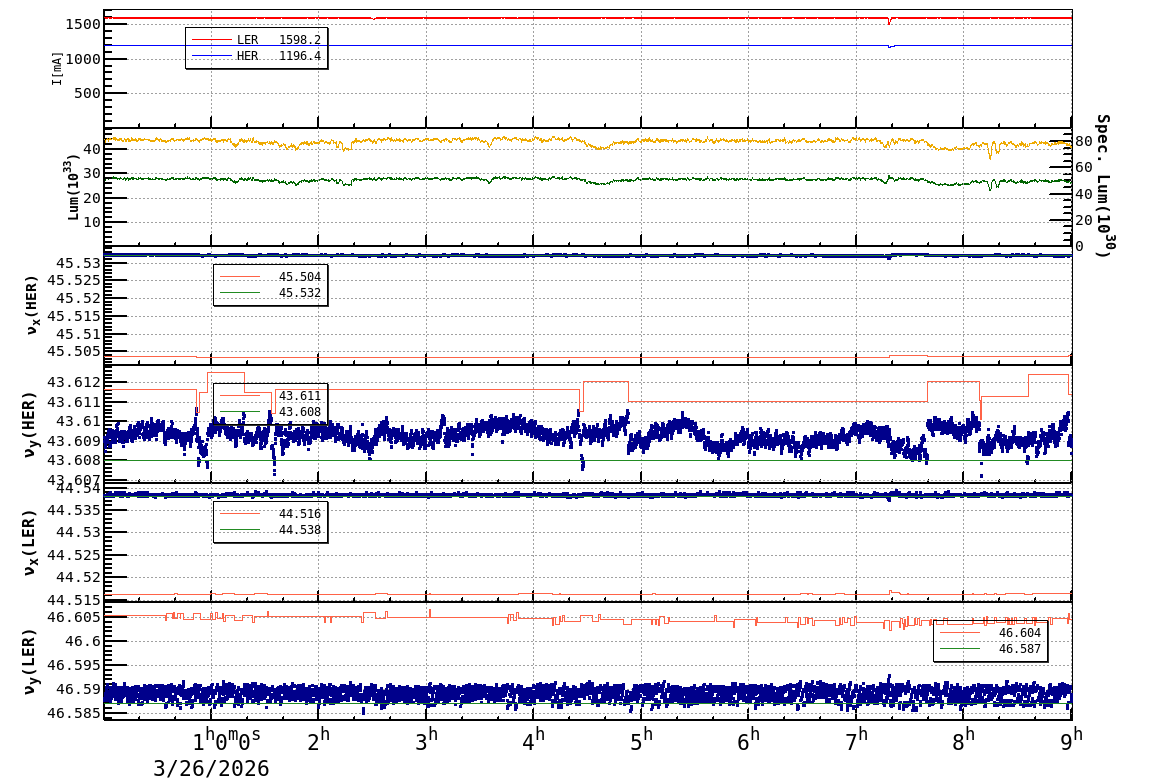The height and width of the screenshot is (782, 1154).
Task: Click the νx(HER) axis label
Action: (30, 305)
